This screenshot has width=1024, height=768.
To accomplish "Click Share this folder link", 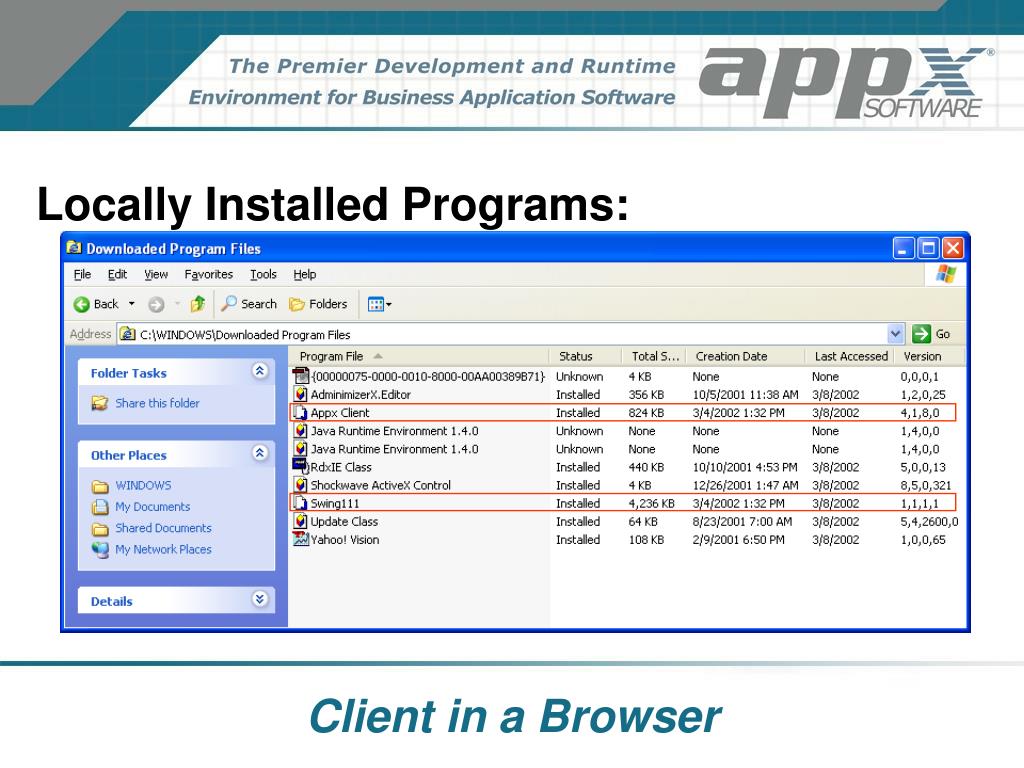I will pyautogui.click(x=157, y=403).
